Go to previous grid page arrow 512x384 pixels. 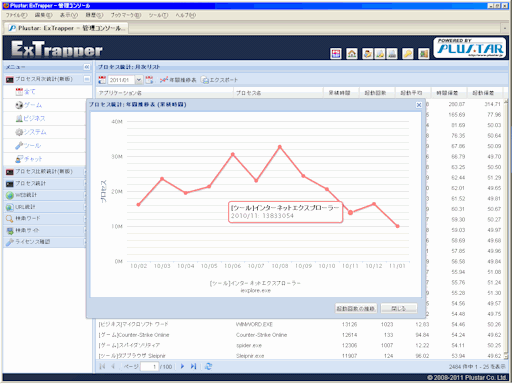(x=113, y=366)
